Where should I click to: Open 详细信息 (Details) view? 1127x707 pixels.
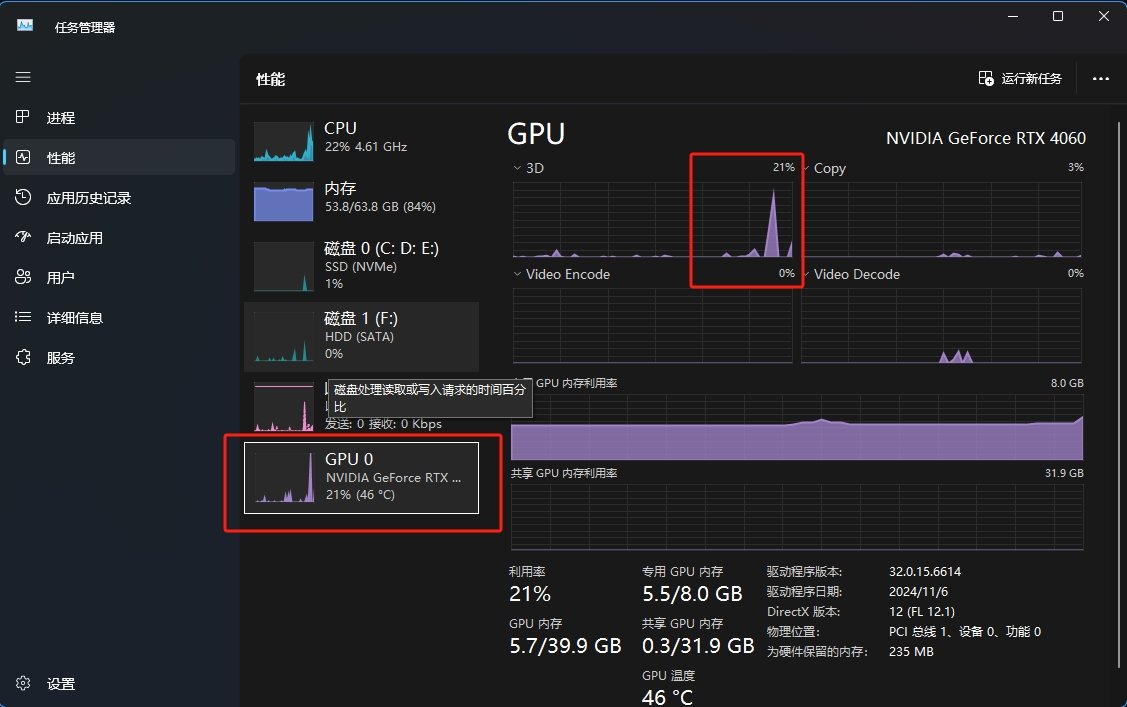click(22, 317)
